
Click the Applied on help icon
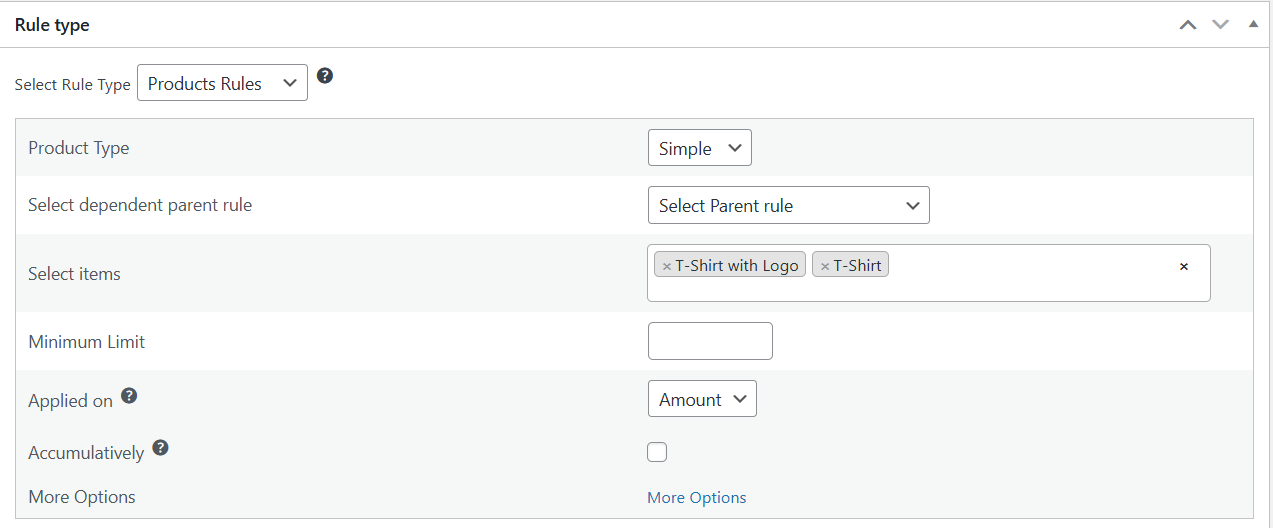coord(129,396)
